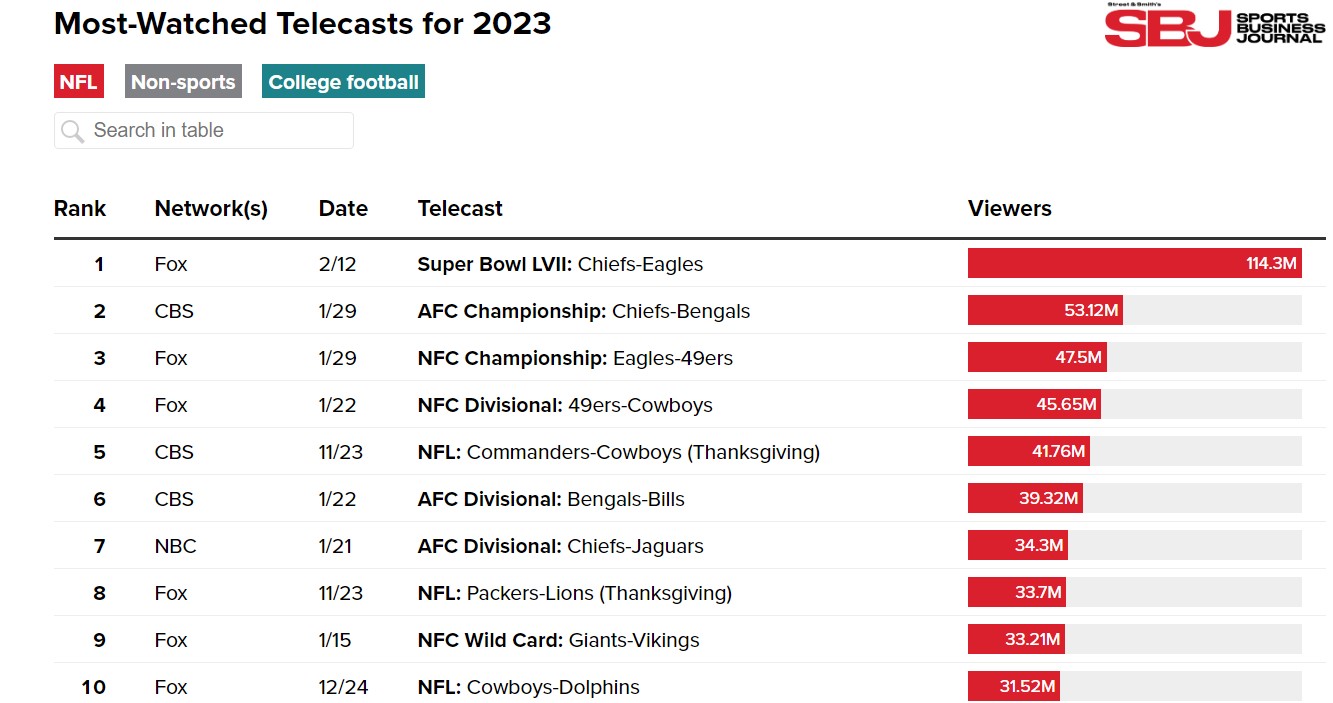Sort by the Date column header
This screenshot has width=1333, height=703.
343,209
